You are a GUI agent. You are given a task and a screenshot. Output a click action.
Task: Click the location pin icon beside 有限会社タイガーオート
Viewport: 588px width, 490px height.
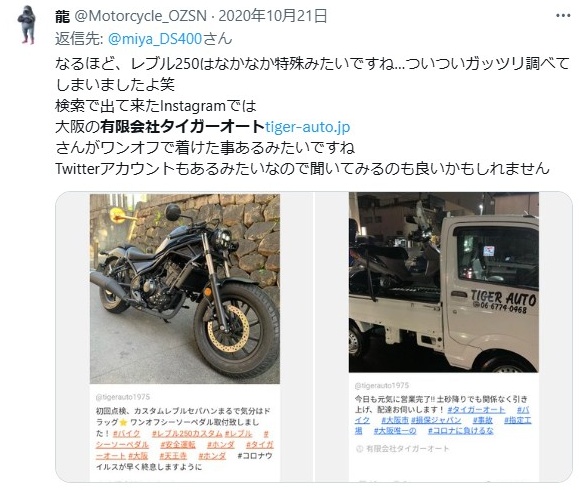click(x=359, y=448)
